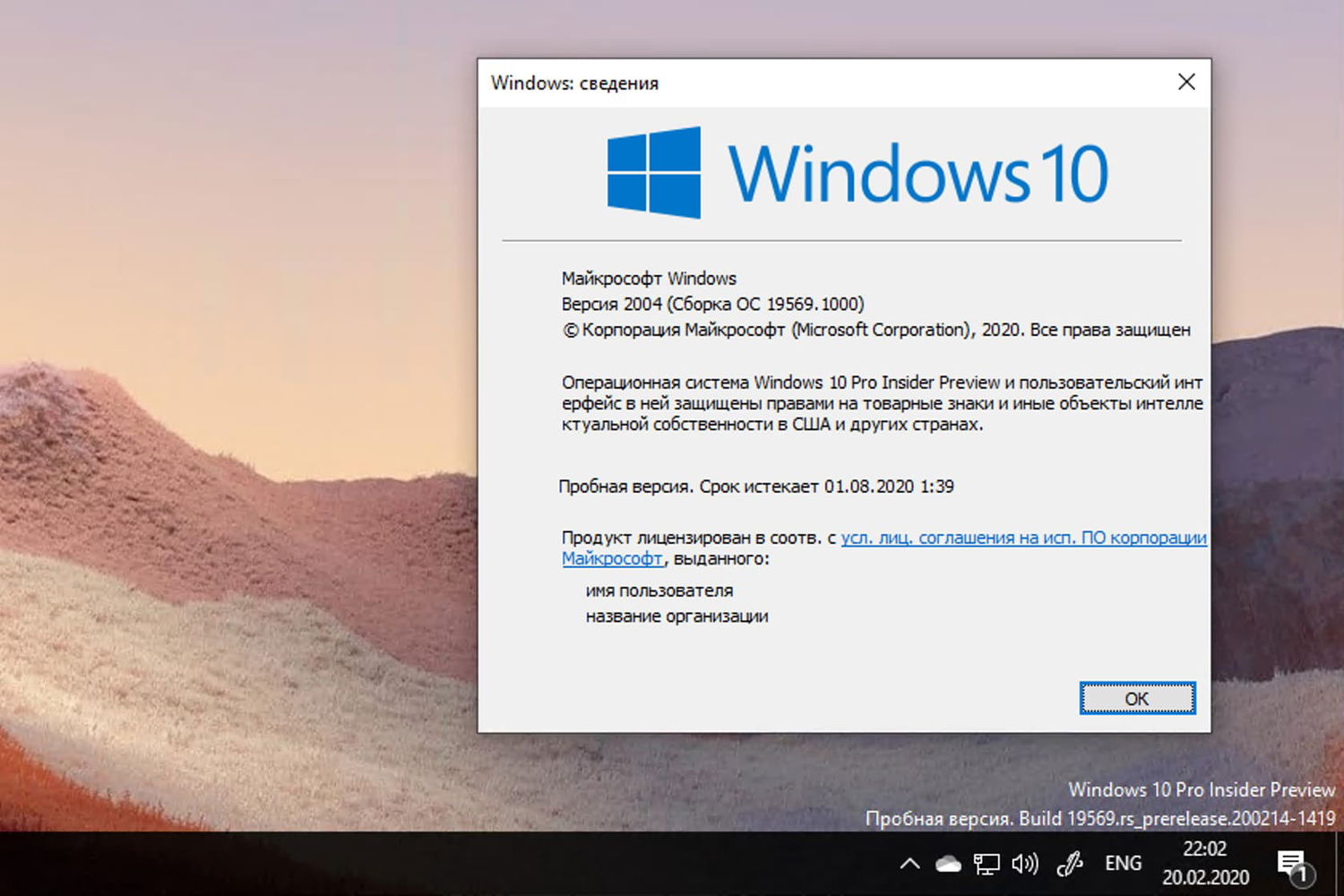Mute system sound via the speaker icon

point(1024,863)
